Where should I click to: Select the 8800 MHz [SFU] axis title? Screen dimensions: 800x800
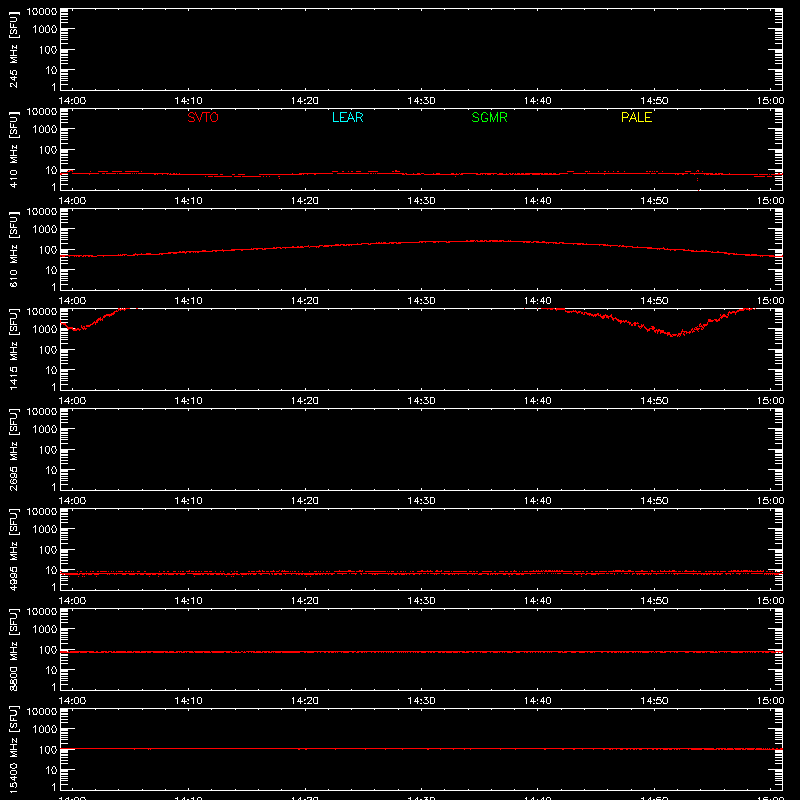(x=13, y=649)
